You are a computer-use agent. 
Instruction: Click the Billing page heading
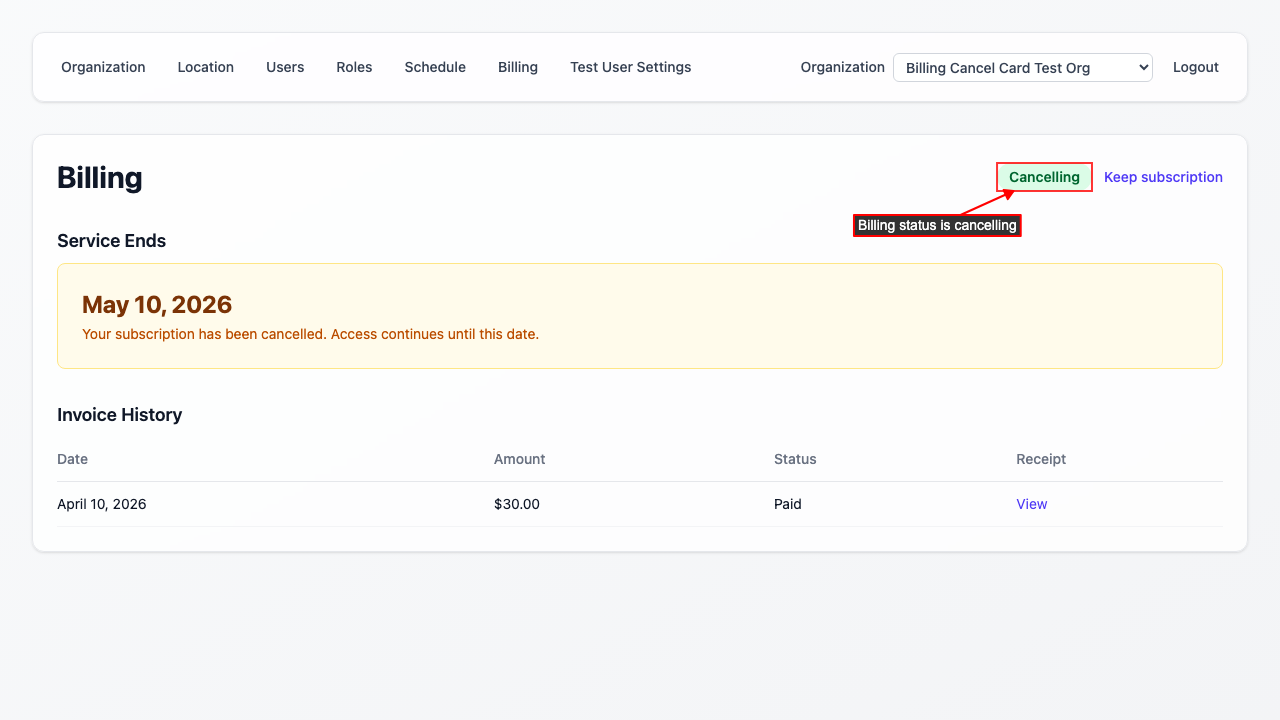click(100, 177)
